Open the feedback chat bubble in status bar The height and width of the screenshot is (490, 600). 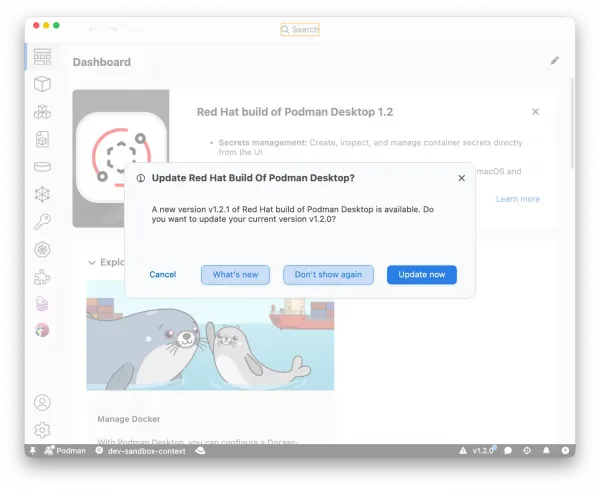click(x=508, y=451)
